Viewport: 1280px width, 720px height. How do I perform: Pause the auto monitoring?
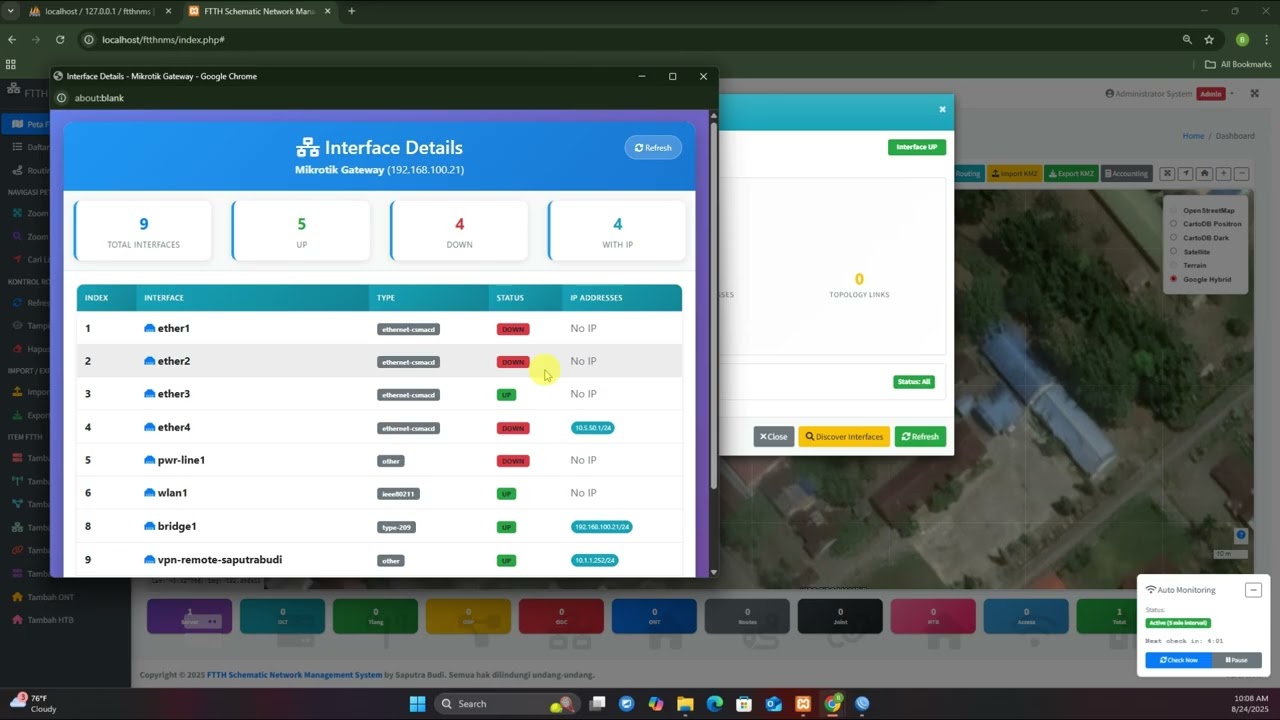click(x=1237, y=660)
